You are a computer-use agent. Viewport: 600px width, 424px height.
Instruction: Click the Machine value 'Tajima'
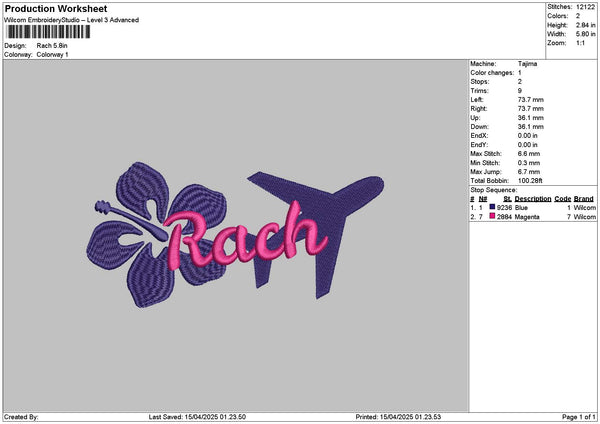[527, 64]
